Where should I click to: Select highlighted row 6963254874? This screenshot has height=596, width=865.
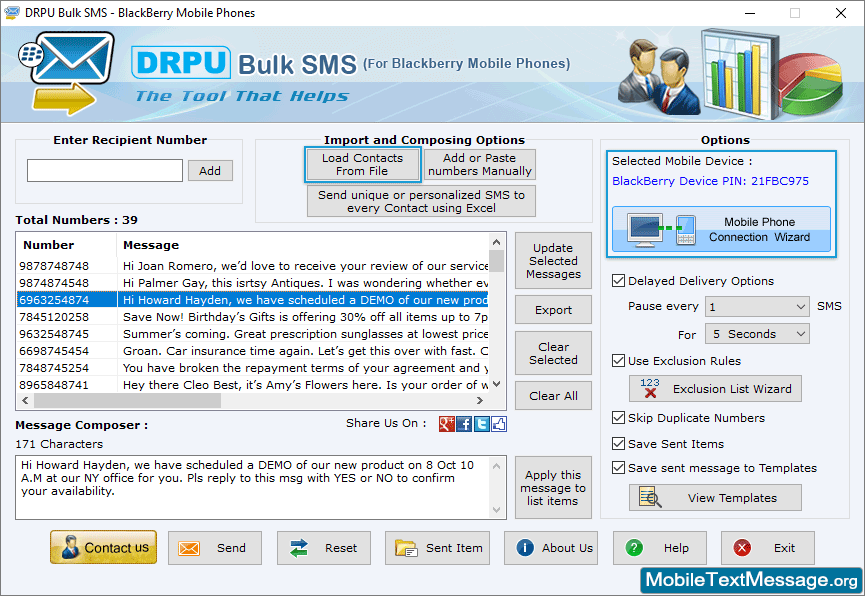tap(253, 300)
